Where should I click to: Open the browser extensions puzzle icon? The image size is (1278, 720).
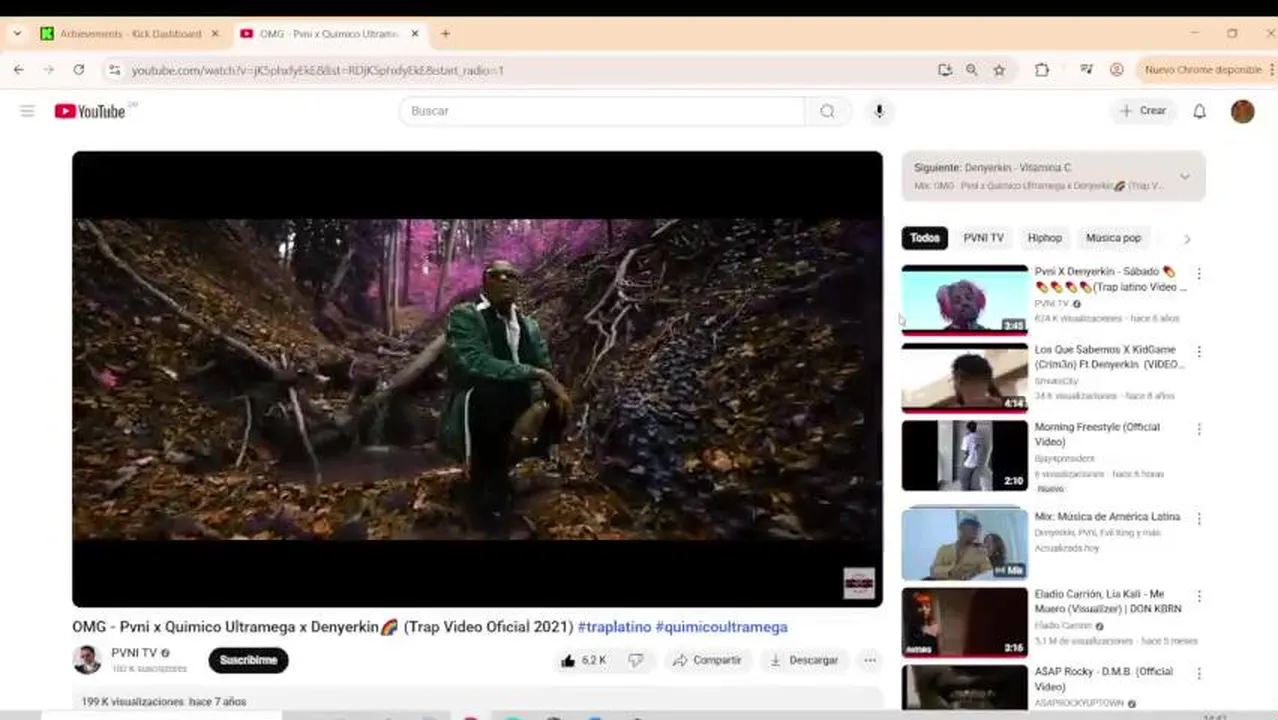(1042, 70)
